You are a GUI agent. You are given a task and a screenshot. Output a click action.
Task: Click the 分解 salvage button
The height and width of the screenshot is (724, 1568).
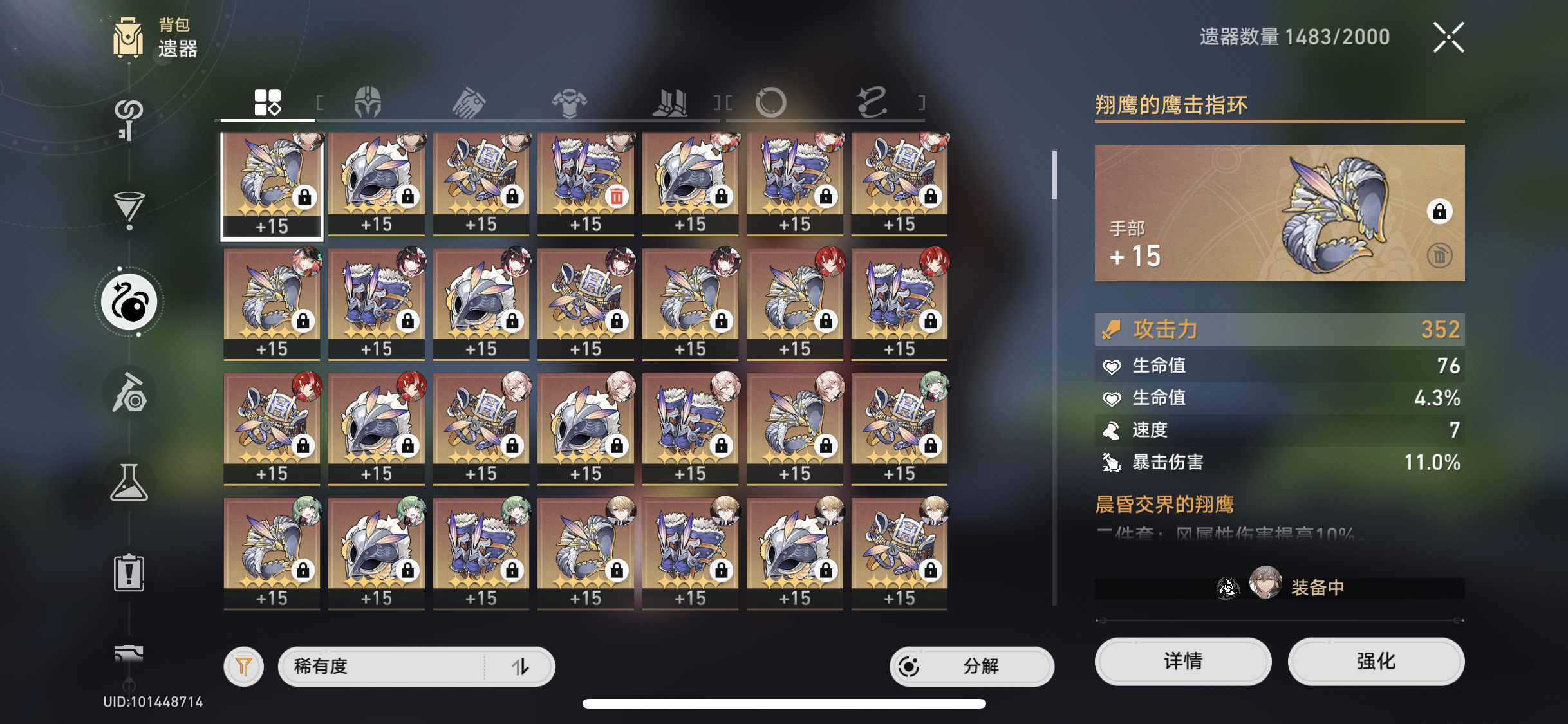[x=972, y=666]
